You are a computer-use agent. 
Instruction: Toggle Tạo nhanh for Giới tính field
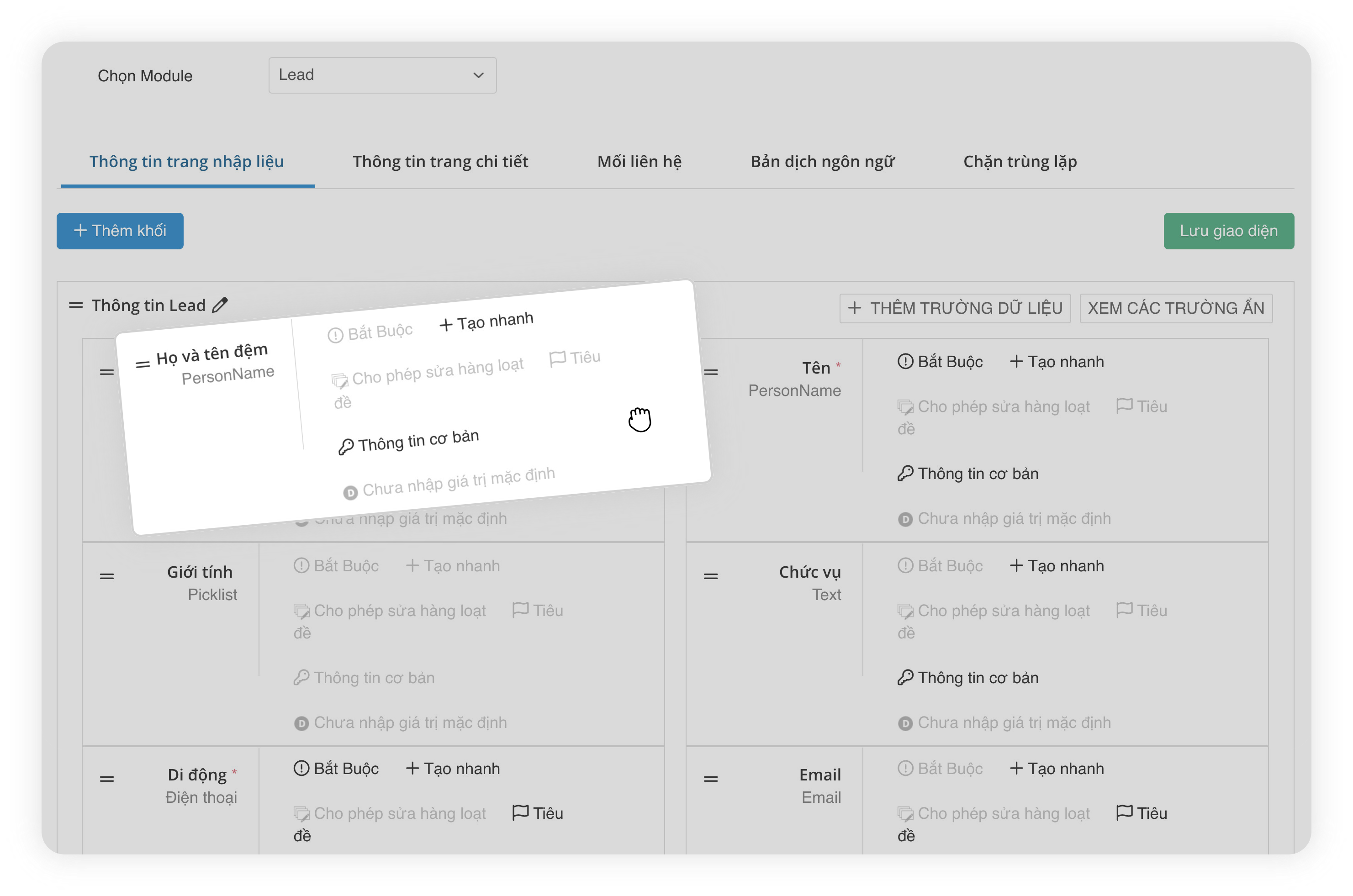pyautogui.click(x=453, y=566)
